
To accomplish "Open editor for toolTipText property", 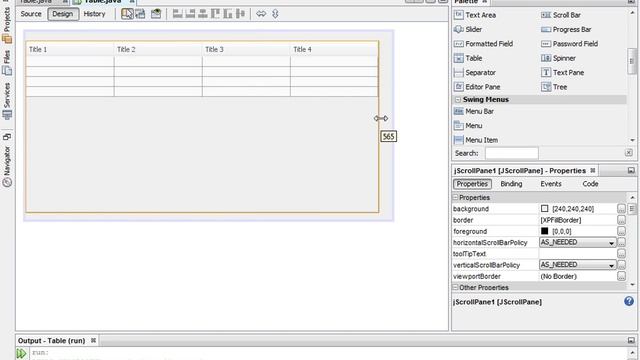I will click(621, 254).
